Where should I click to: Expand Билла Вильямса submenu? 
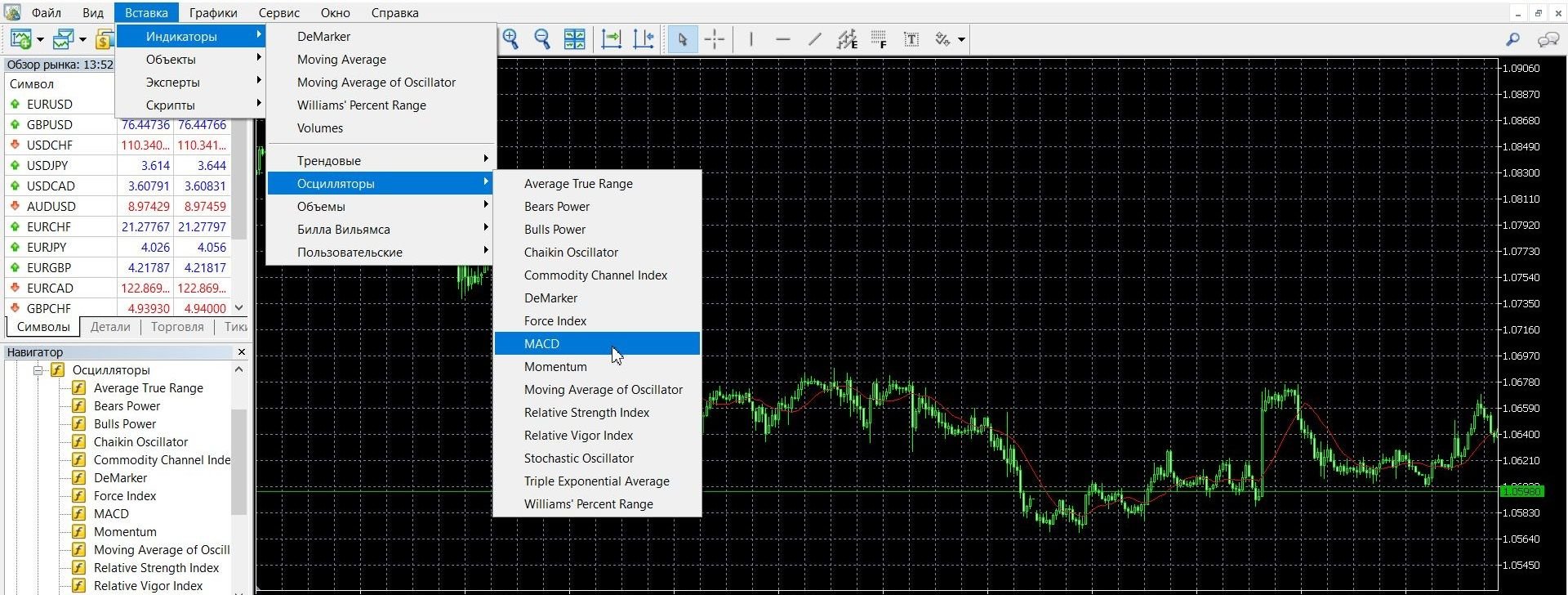pos(381,229)
